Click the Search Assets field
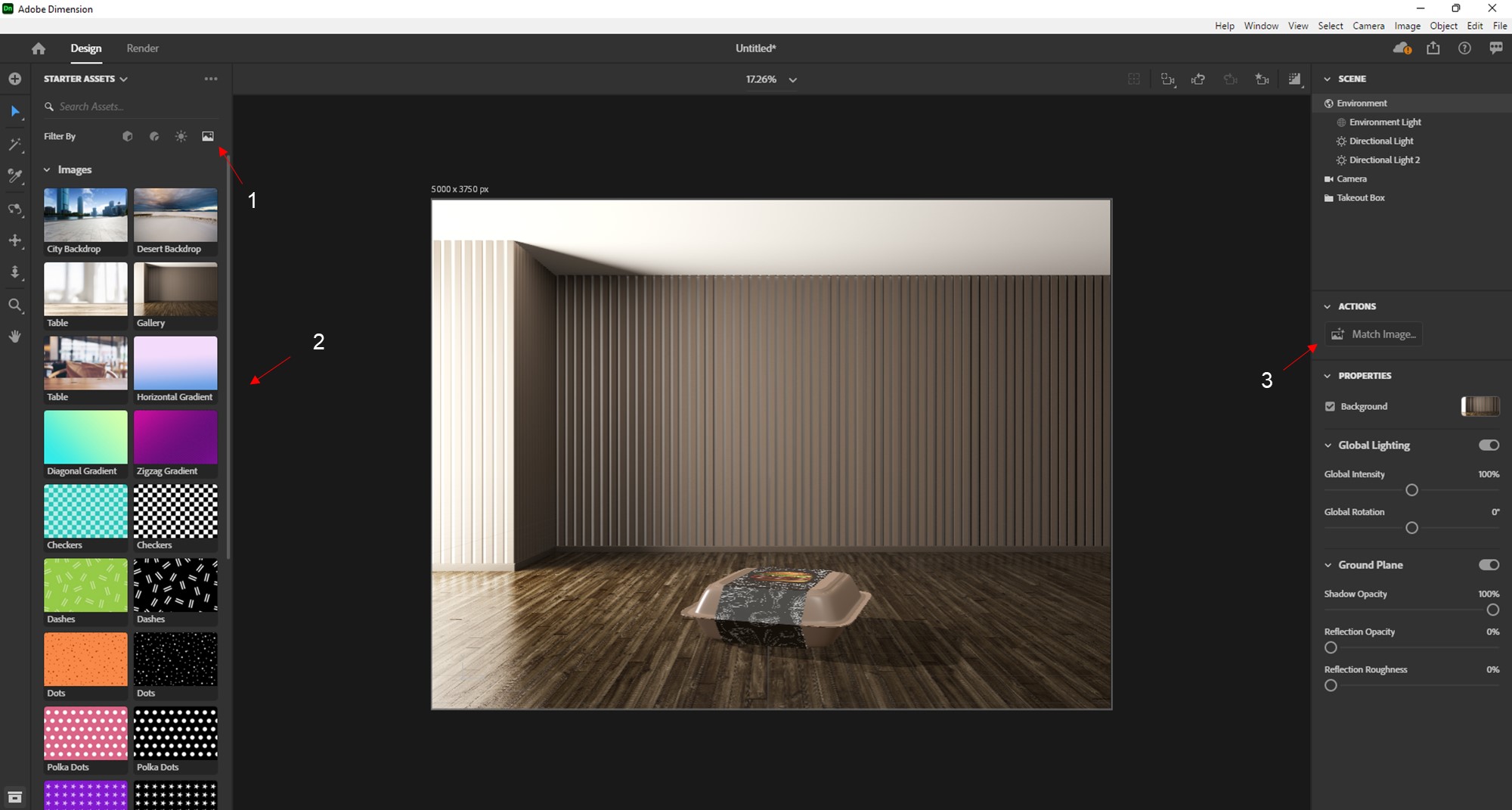 click(x=130, y=107)
